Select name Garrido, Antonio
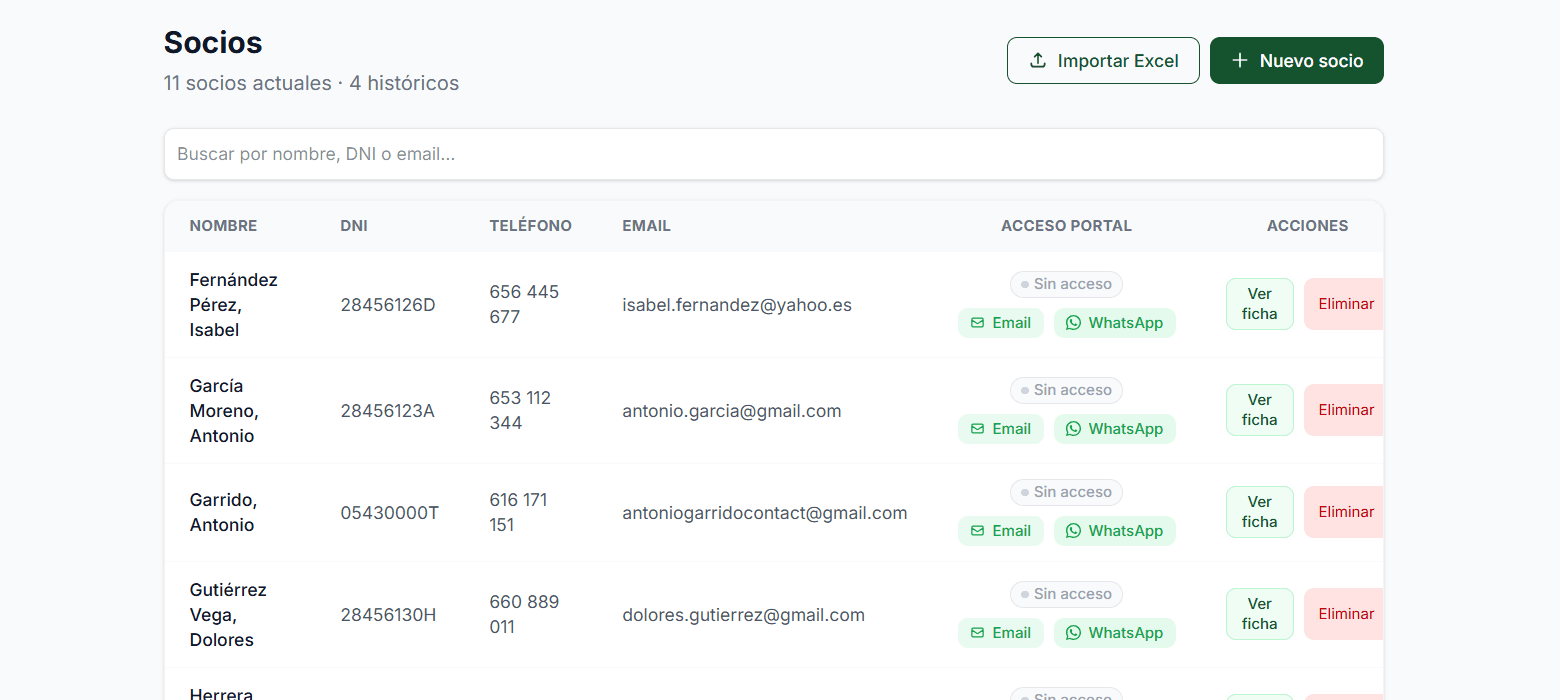The image size is (1560, 700). (223, 513)
